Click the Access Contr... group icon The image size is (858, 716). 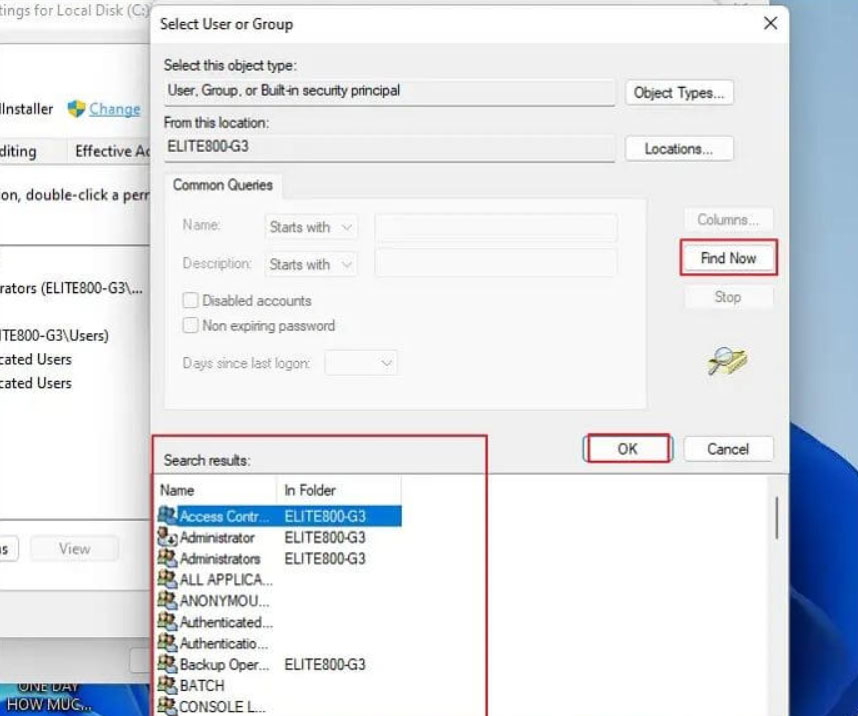click(167, 515)
